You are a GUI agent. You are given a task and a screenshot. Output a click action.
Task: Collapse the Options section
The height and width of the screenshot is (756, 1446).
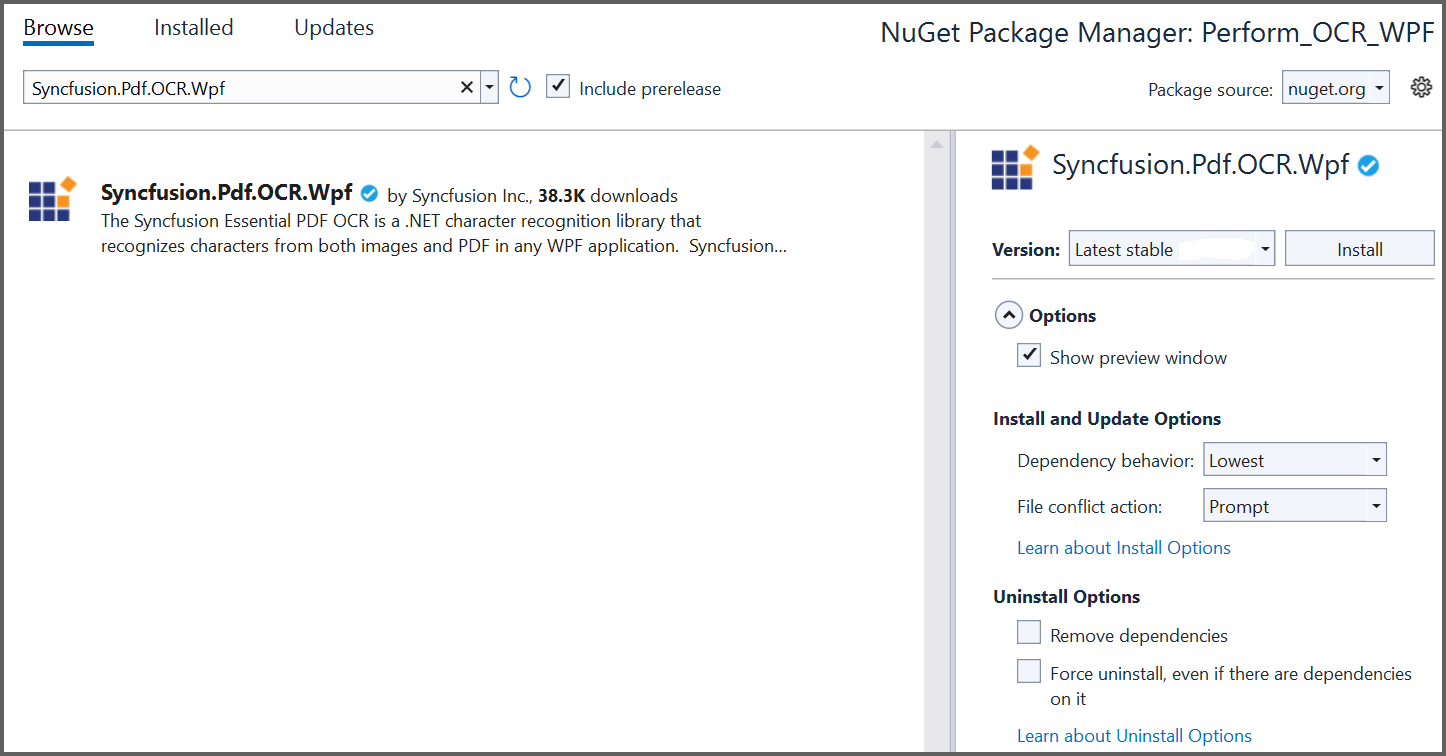pyautogui.click(x=1008, y=315)
